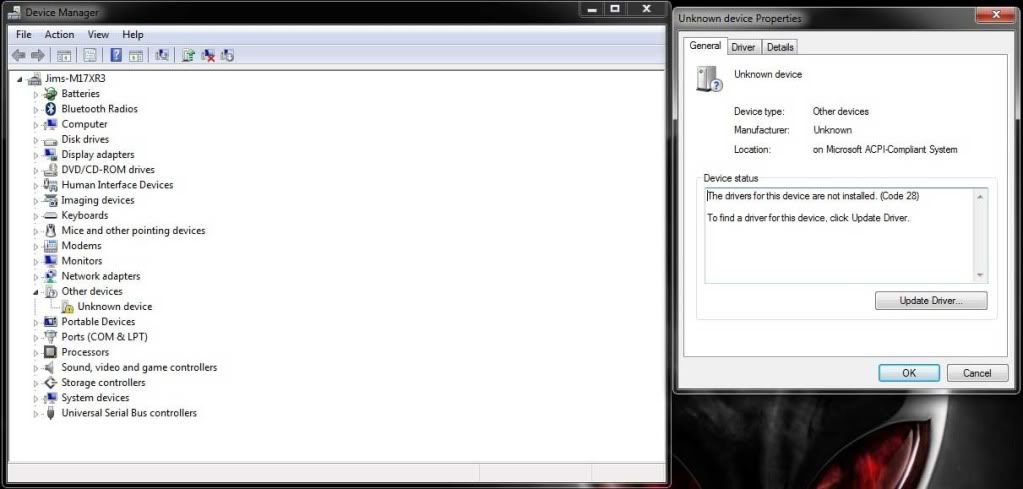The width and height of the screenshot is (1023, 489).
Task: Click the Disable device toolbar icon
Action: [x=227, y=55]
